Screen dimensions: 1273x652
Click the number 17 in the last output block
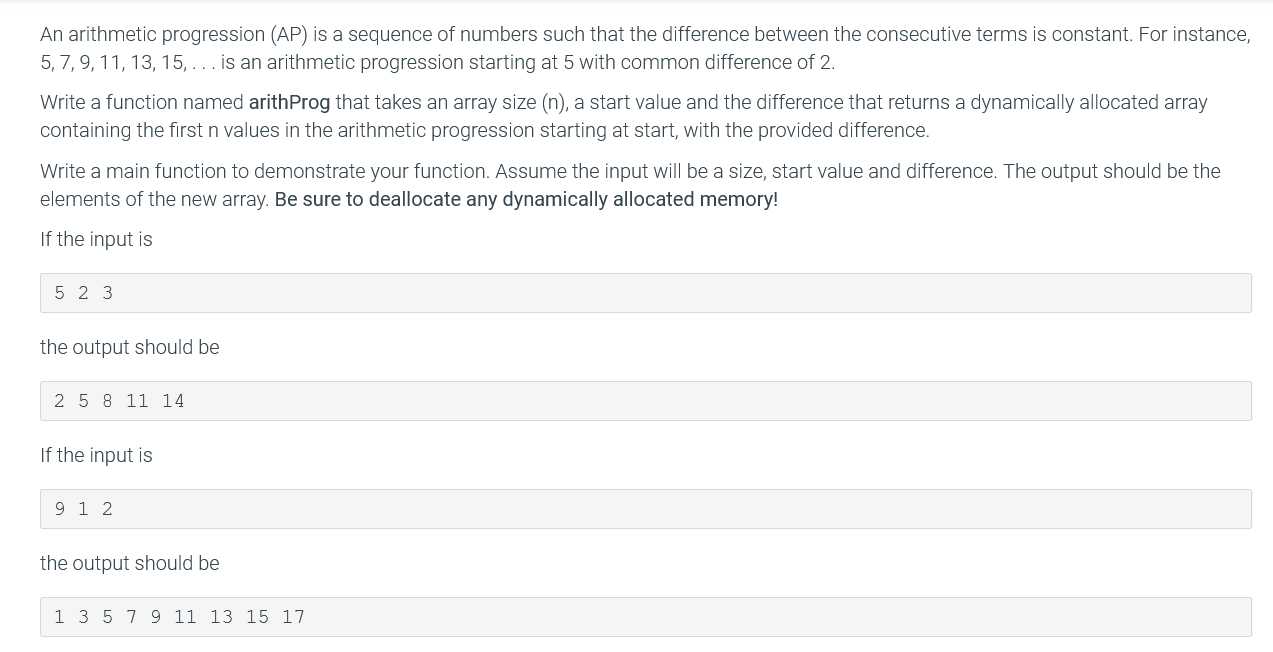tap(293, 617)
